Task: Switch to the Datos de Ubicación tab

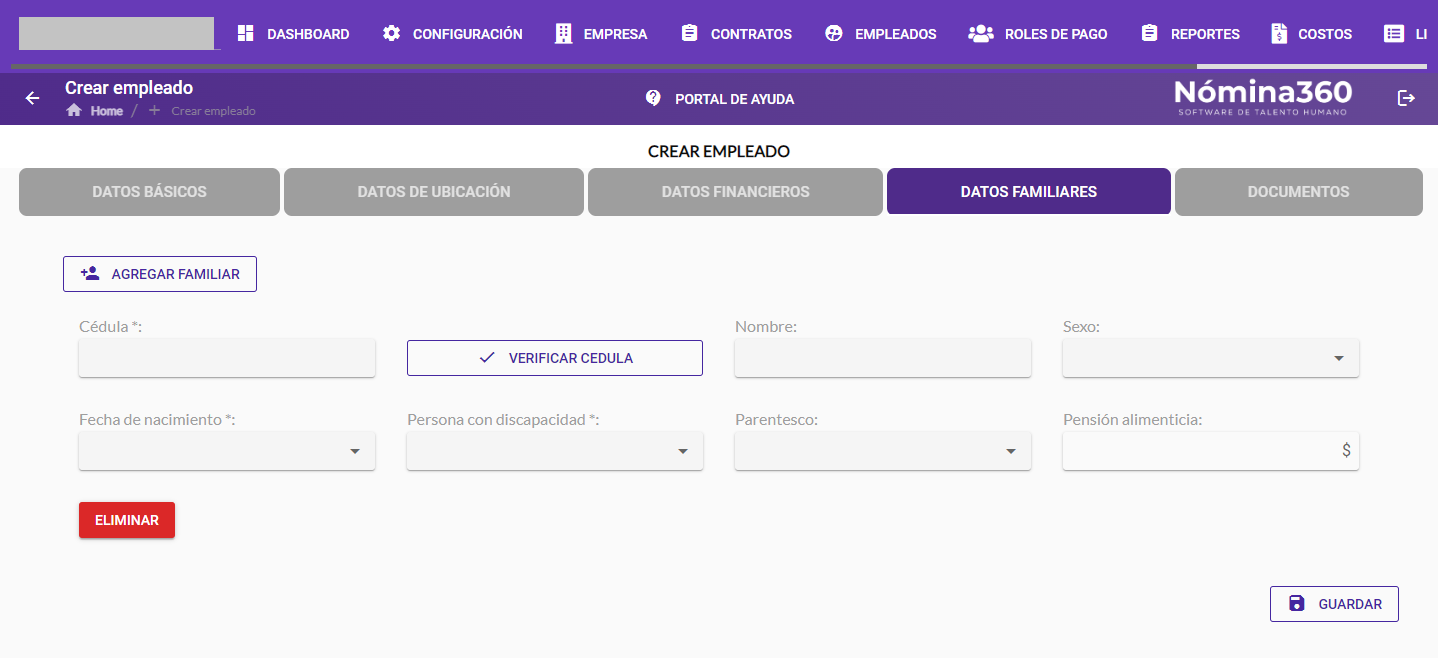Action: pos(434,192)
